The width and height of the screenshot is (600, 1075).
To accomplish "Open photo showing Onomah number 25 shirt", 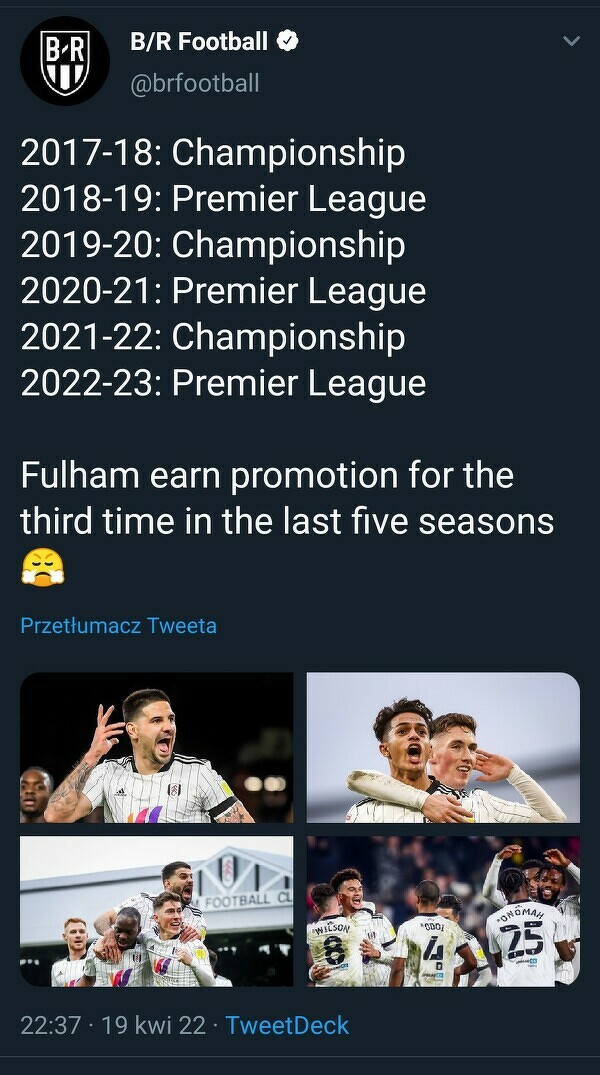I will tap(443, 911).
